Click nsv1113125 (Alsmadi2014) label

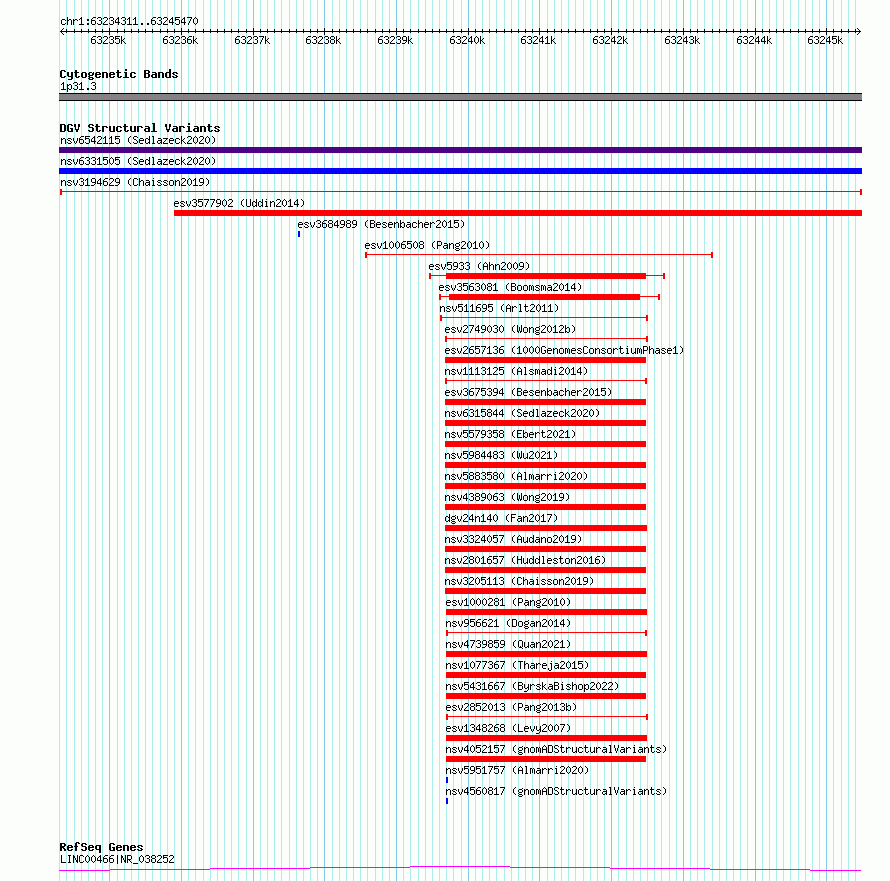pyautogui.click(x=516, y=371)
